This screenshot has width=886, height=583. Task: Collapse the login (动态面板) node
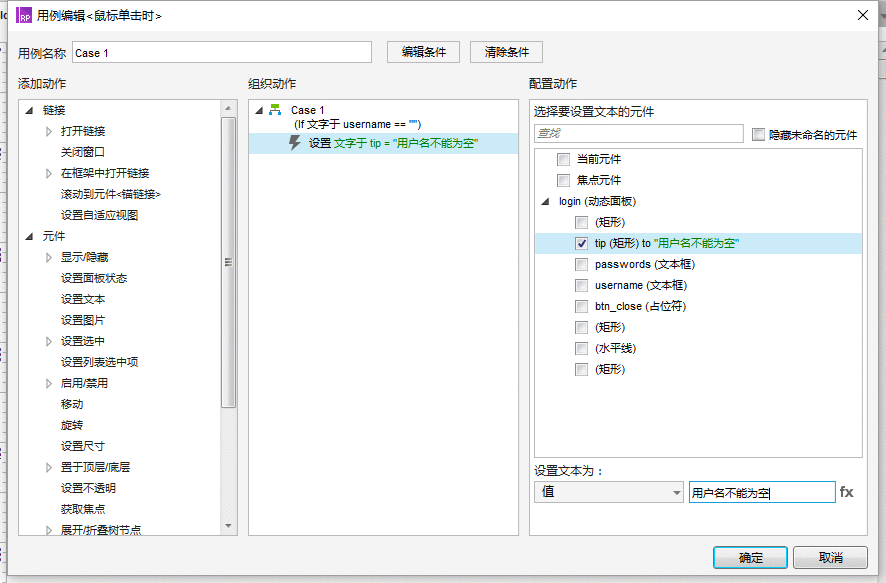tap(545, 201)
